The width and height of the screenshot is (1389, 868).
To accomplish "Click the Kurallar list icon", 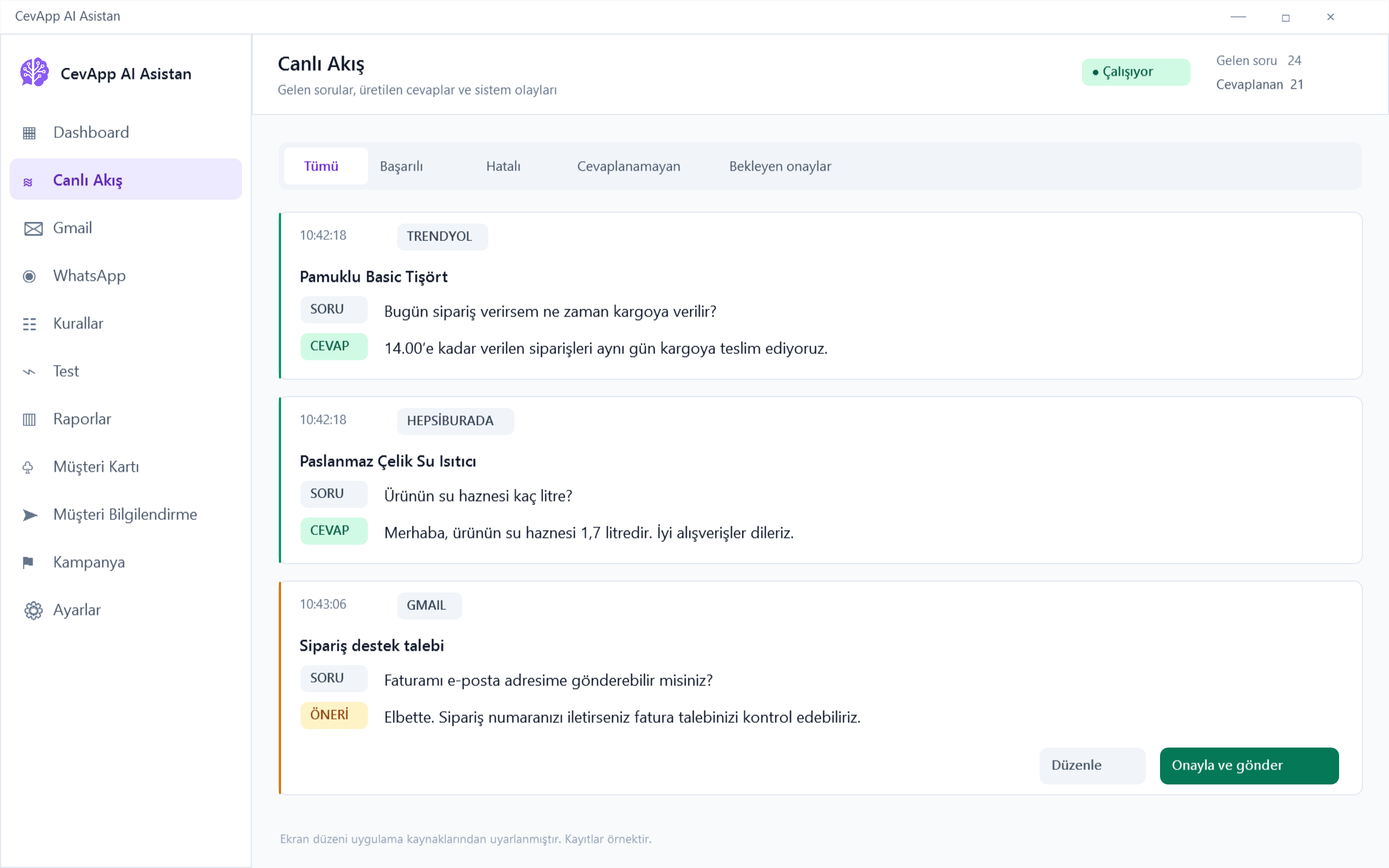I will [x=29, y=324].
